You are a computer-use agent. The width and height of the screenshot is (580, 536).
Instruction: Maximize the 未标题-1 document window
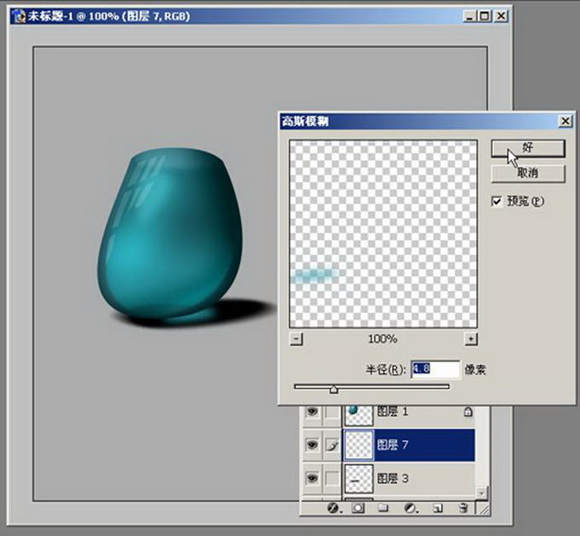point(485,16)
